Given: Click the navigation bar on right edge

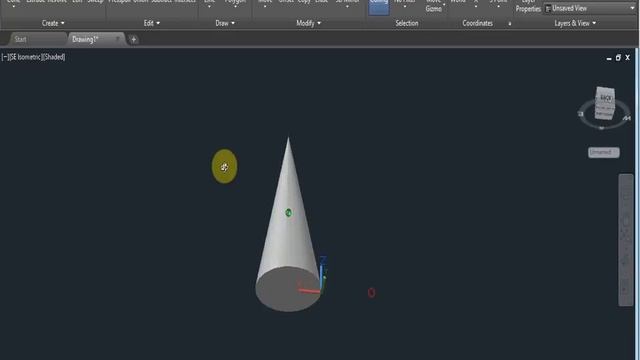Looking at the screenshot, I should (x=626, y=240).
